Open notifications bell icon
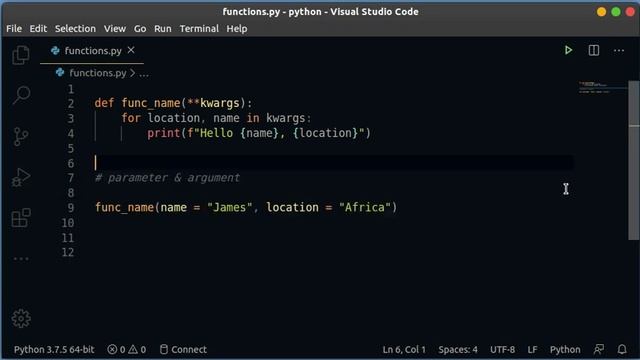The height and width of the screenshot is (360, 640). [x=622, y=349]
